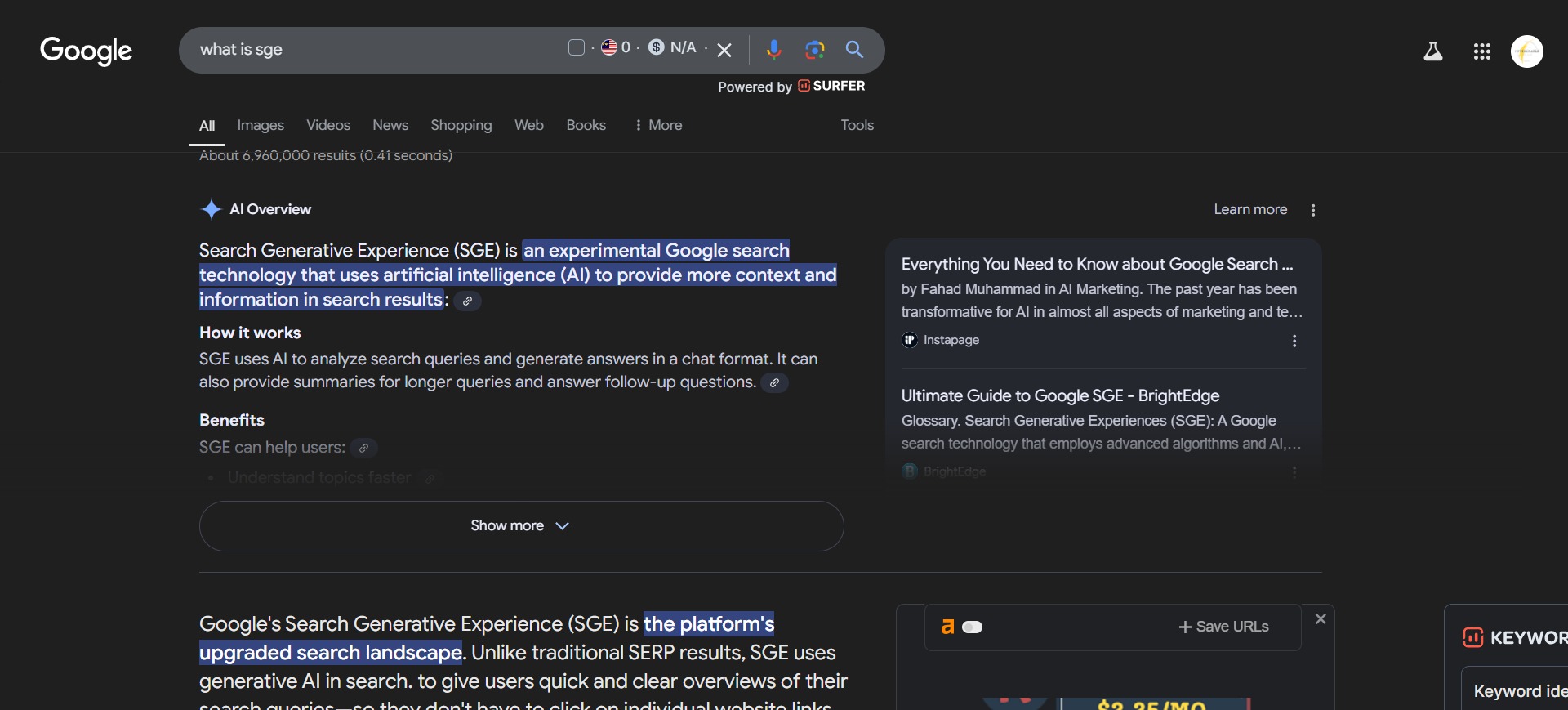Click the Keyword Surfer logo icon

coord(1473,637)
